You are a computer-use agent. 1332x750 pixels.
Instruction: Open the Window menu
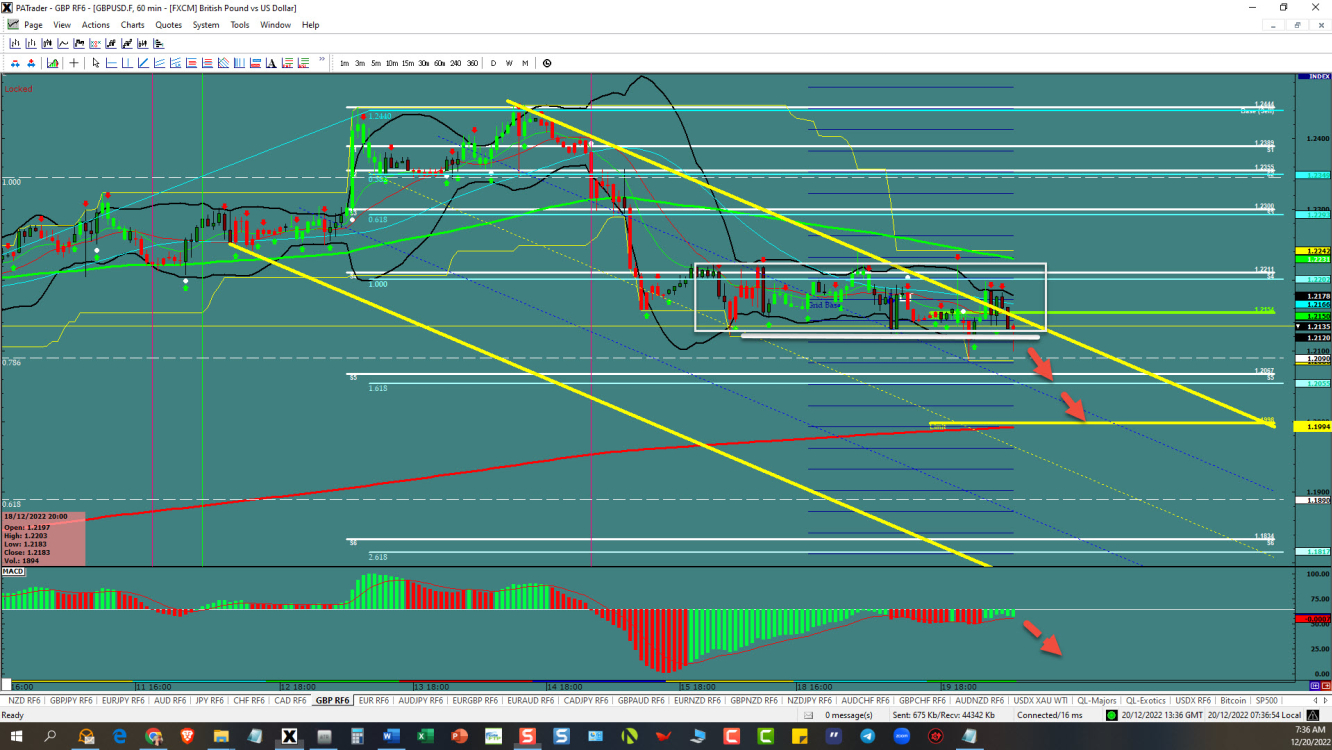click(275, 25)
